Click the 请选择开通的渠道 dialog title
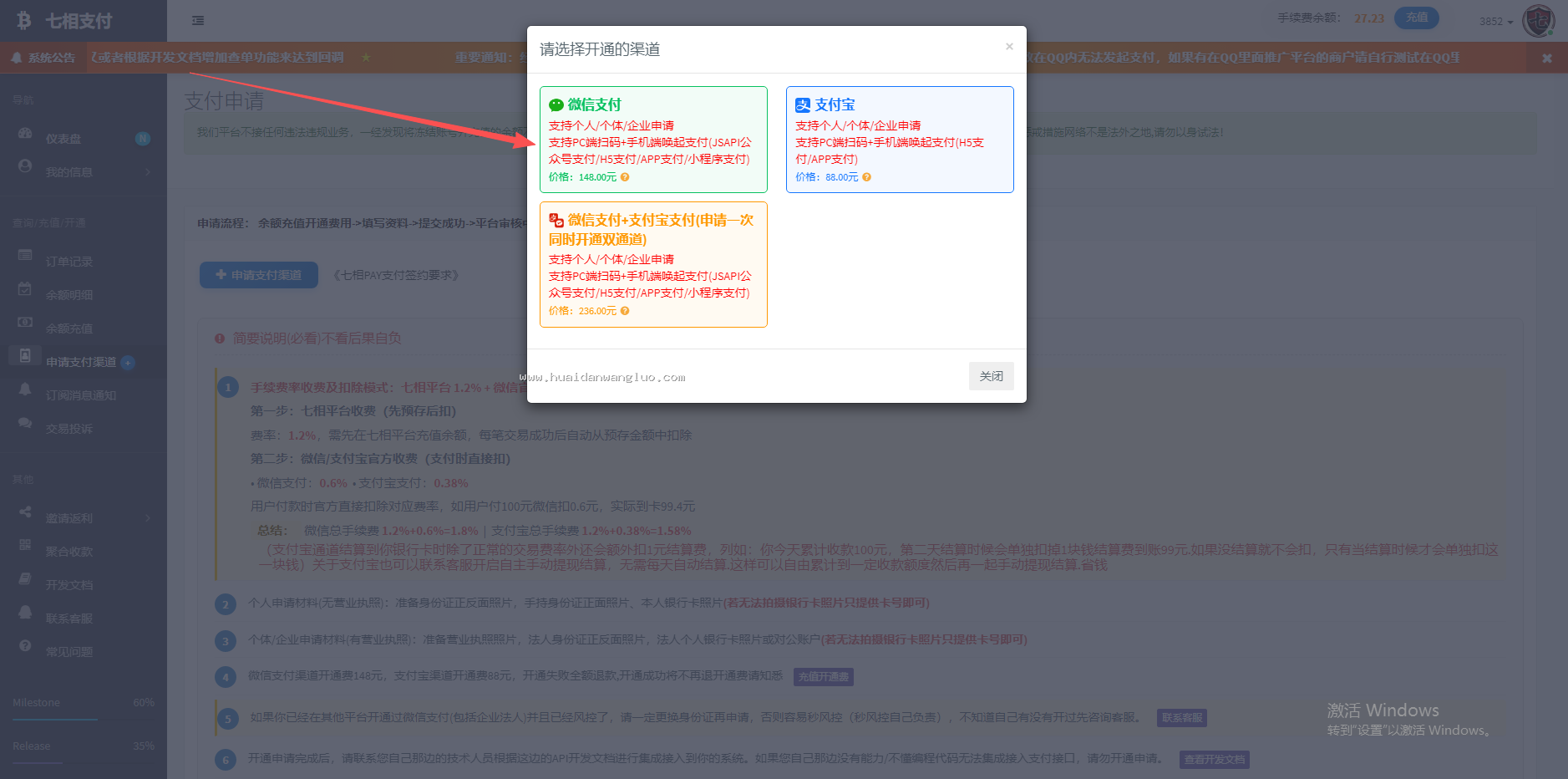Viewport: 1568px width, 779px height. pos(600,49)
